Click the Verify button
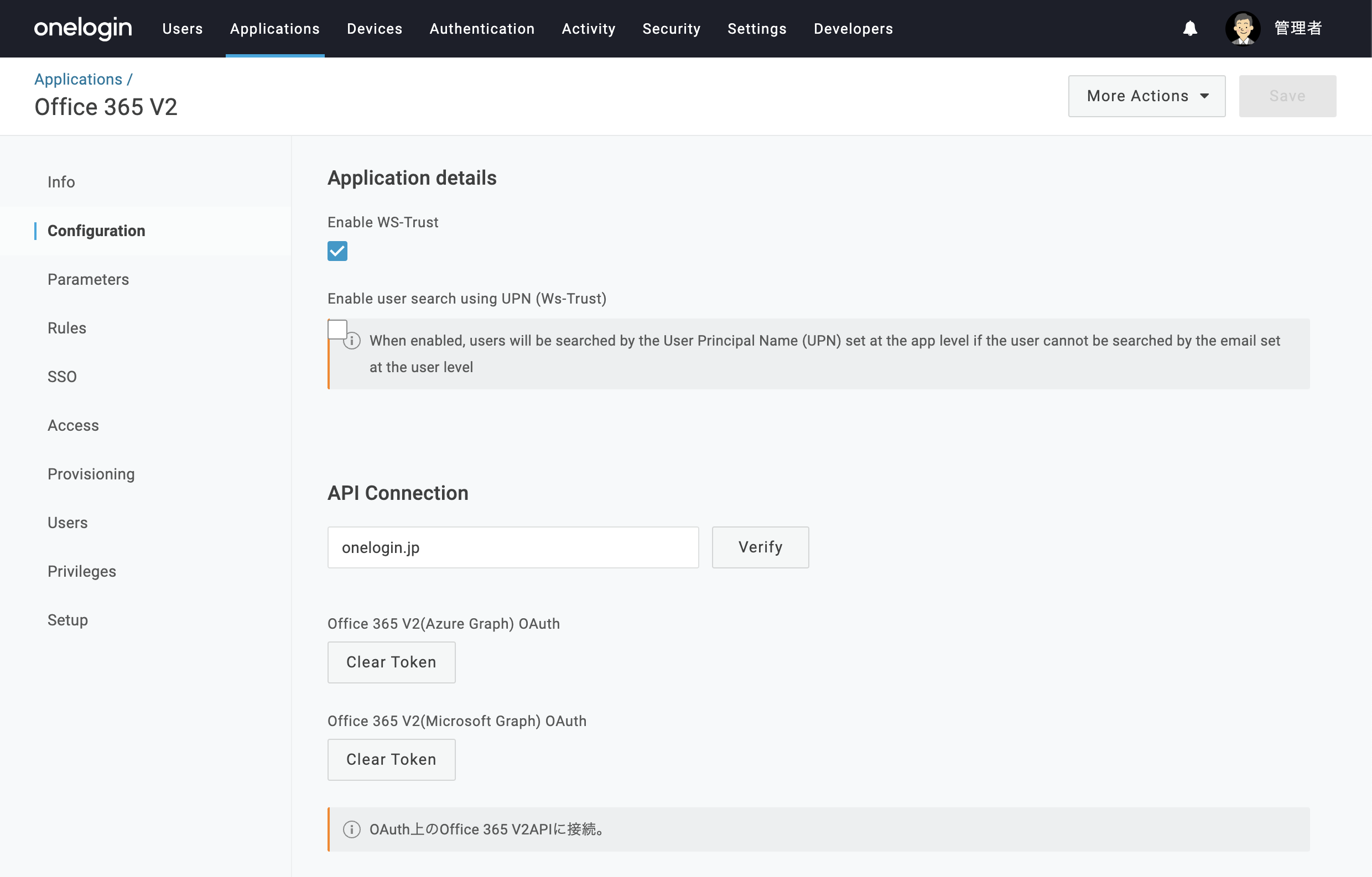 coord(760,547)
